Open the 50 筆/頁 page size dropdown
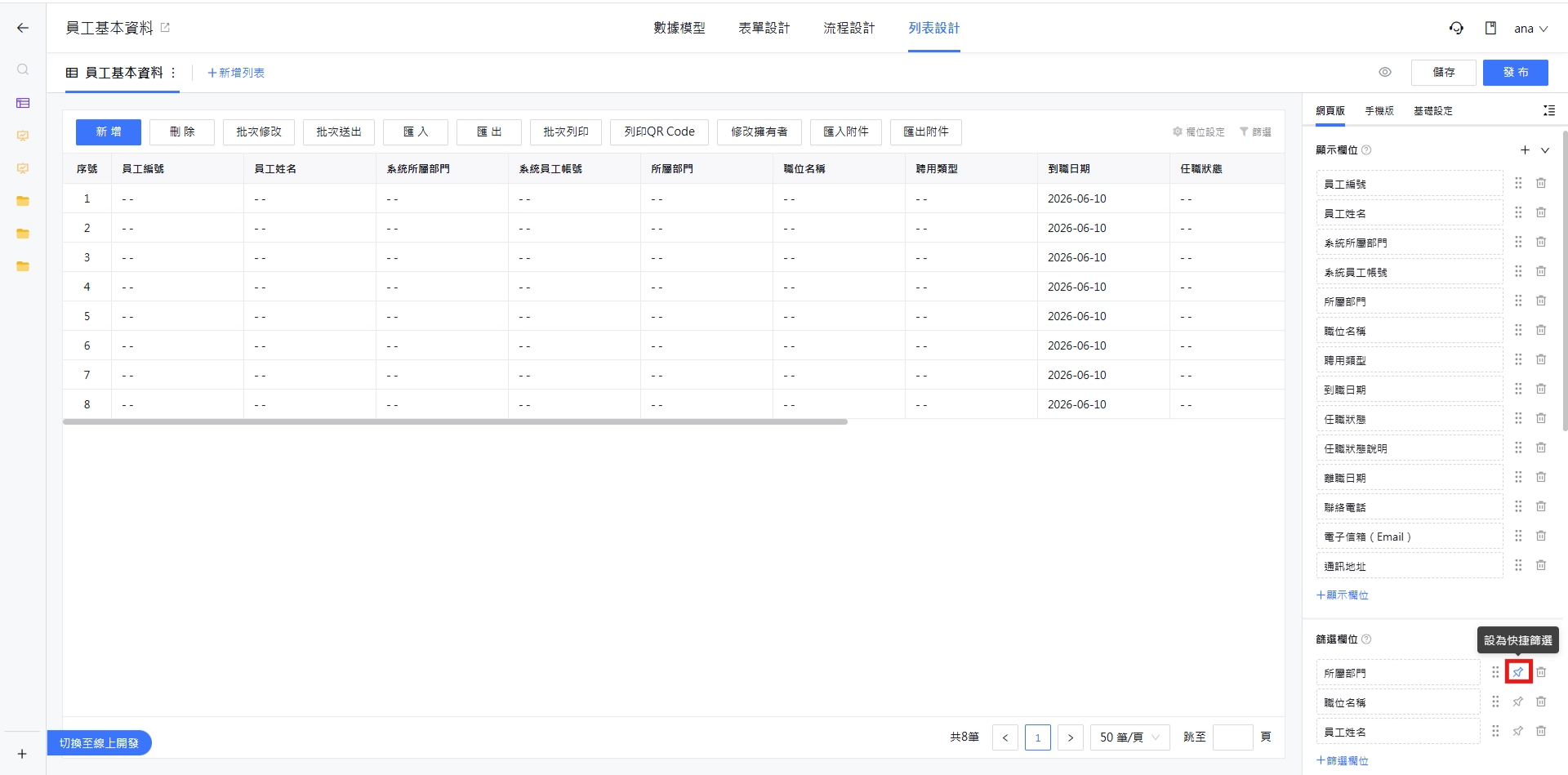 1129,737
